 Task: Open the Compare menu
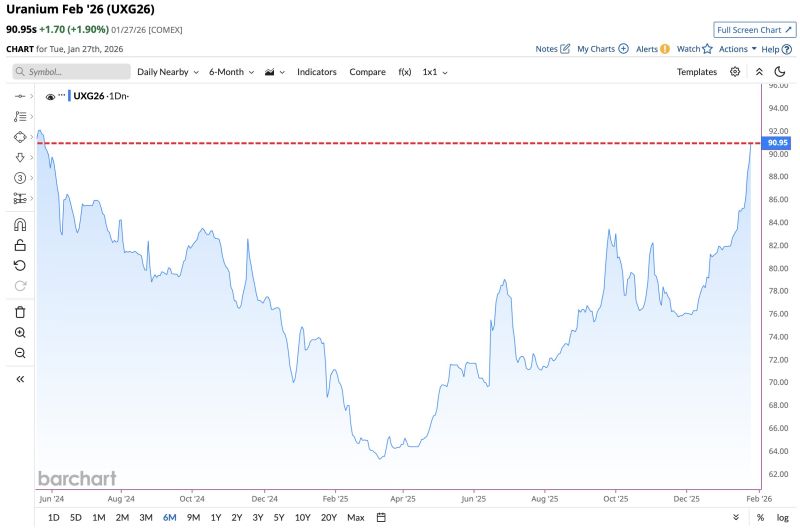(367, 72)
